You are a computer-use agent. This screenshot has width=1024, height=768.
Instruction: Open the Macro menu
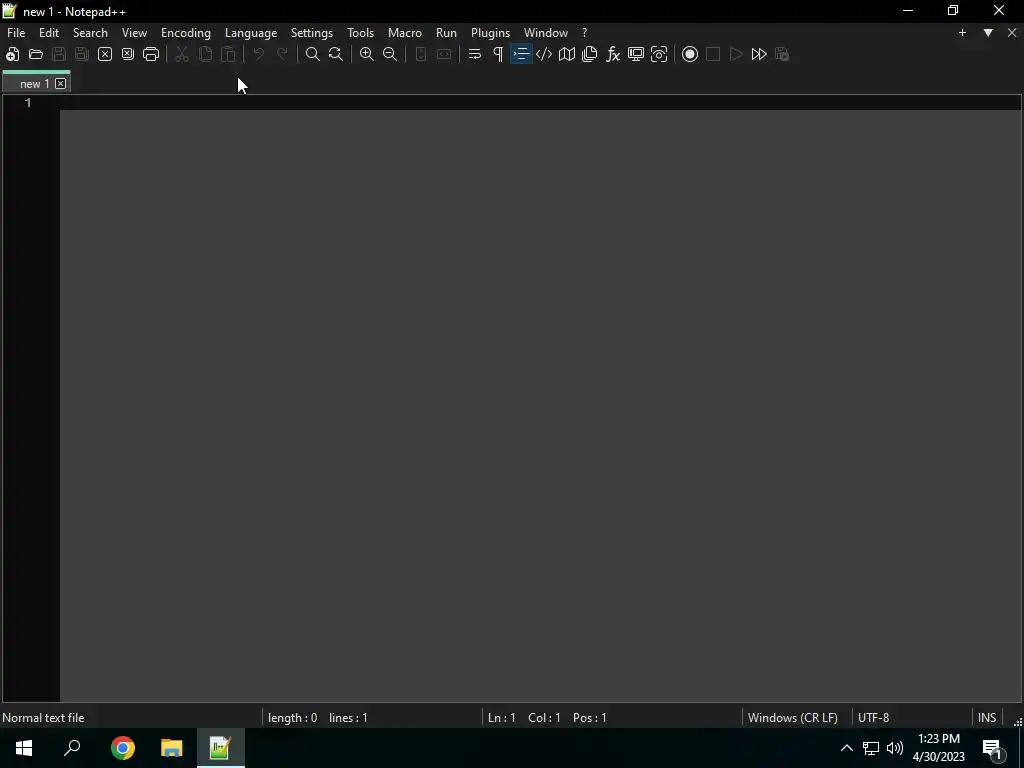[x=405, y=33]
